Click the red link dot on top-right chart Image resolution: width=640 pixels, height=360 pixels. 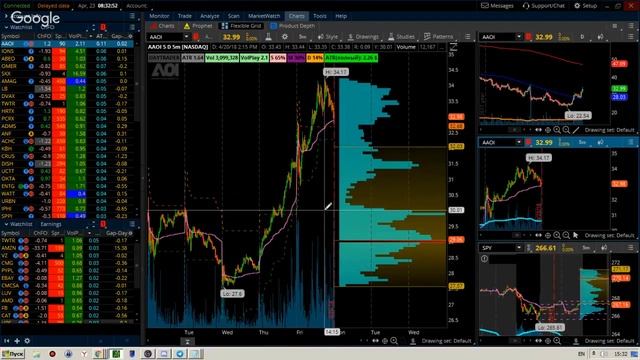click(528, 37)
